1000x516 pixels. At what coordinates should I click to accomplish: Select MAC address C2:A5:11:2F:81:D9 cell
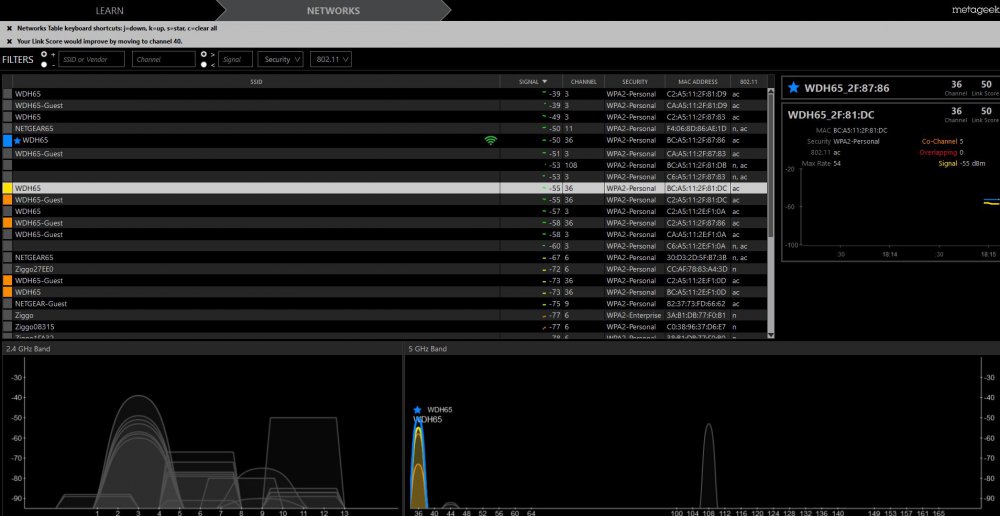click(x=696, y=94)
